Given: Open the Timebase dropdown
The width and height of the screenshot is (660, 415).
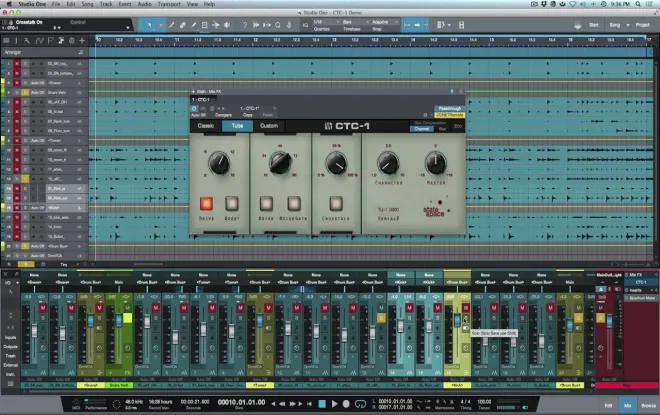Looking at the screenshot, I should (354, 22).
